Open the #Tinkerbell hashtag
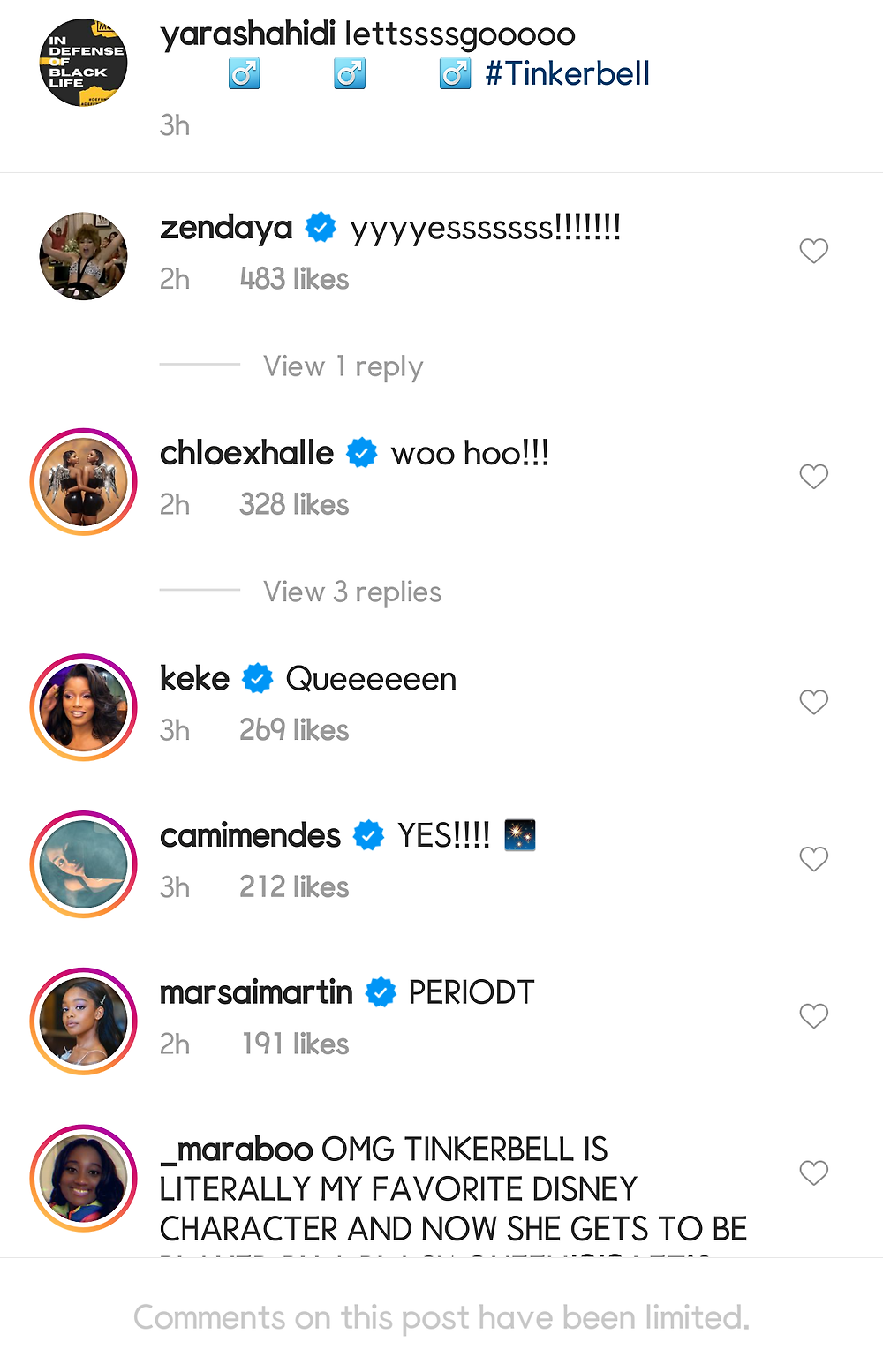The width and height of the screenshot is (883, 1372). 567,73
